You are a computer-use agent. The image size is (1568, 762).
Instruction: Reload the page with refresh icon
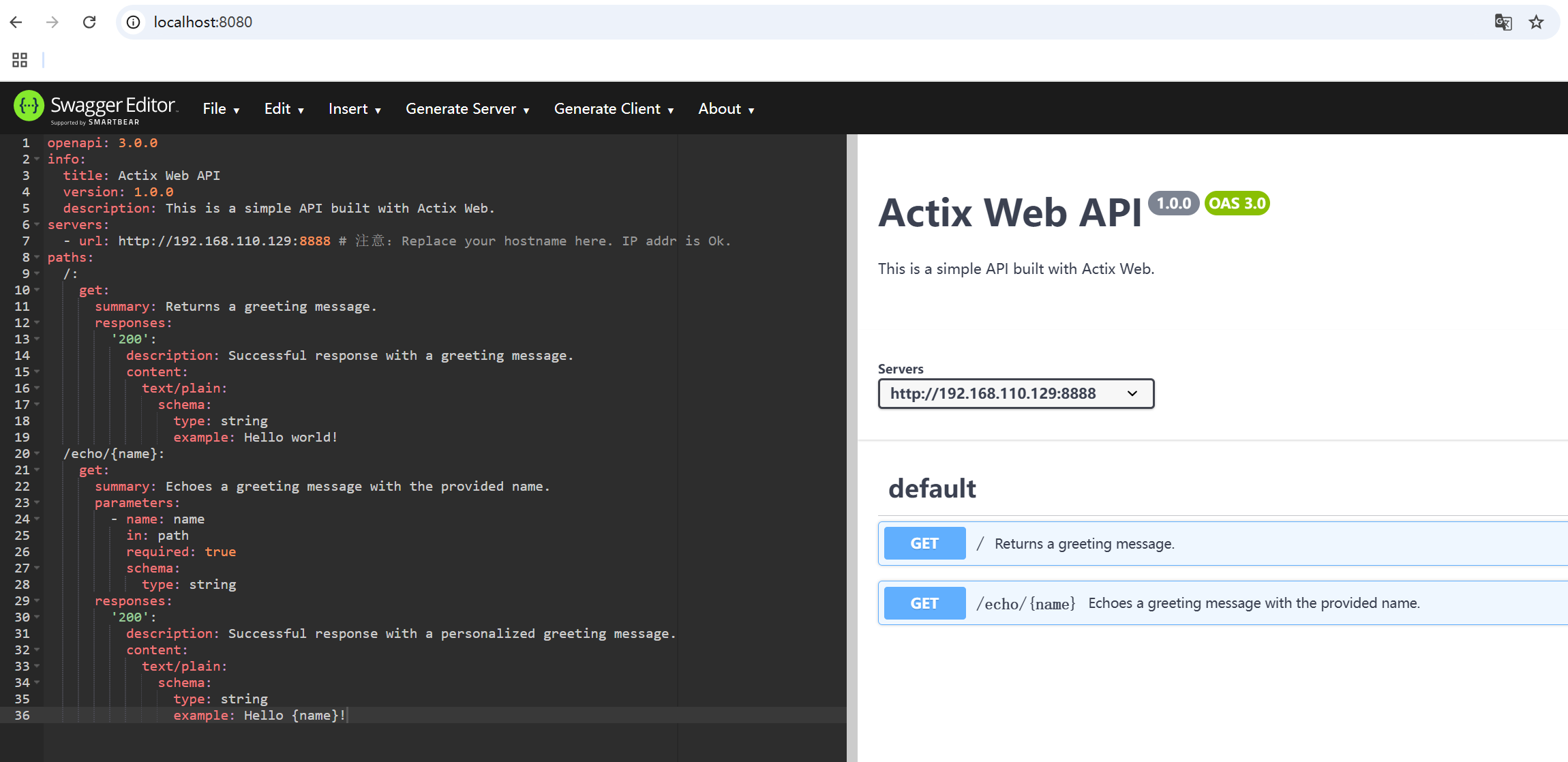pyautogui.click(x=89, y=22)
